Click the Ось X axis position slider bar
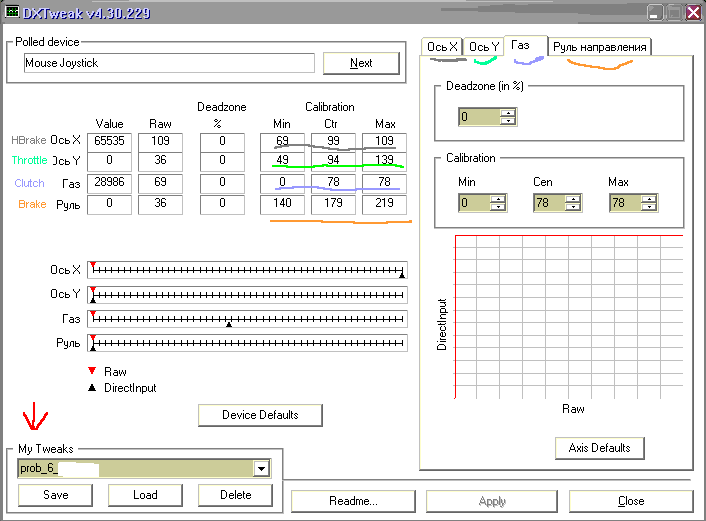This screenshot has width=706, height=521. click(x=248, y=270)
